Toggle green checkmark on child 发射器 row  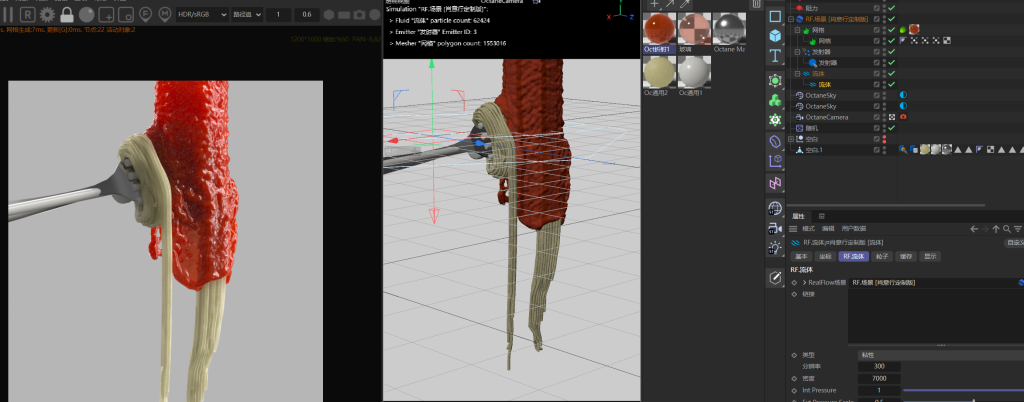pyautogui.click(x=891, y=63)
